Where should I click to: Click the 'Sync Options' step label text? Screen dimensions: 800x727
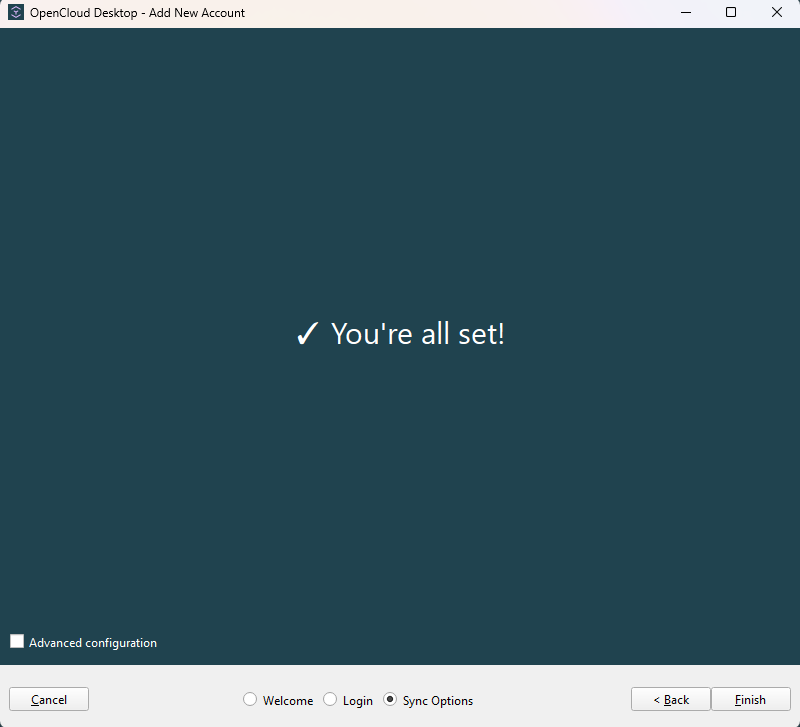click(x=438, y=701)
